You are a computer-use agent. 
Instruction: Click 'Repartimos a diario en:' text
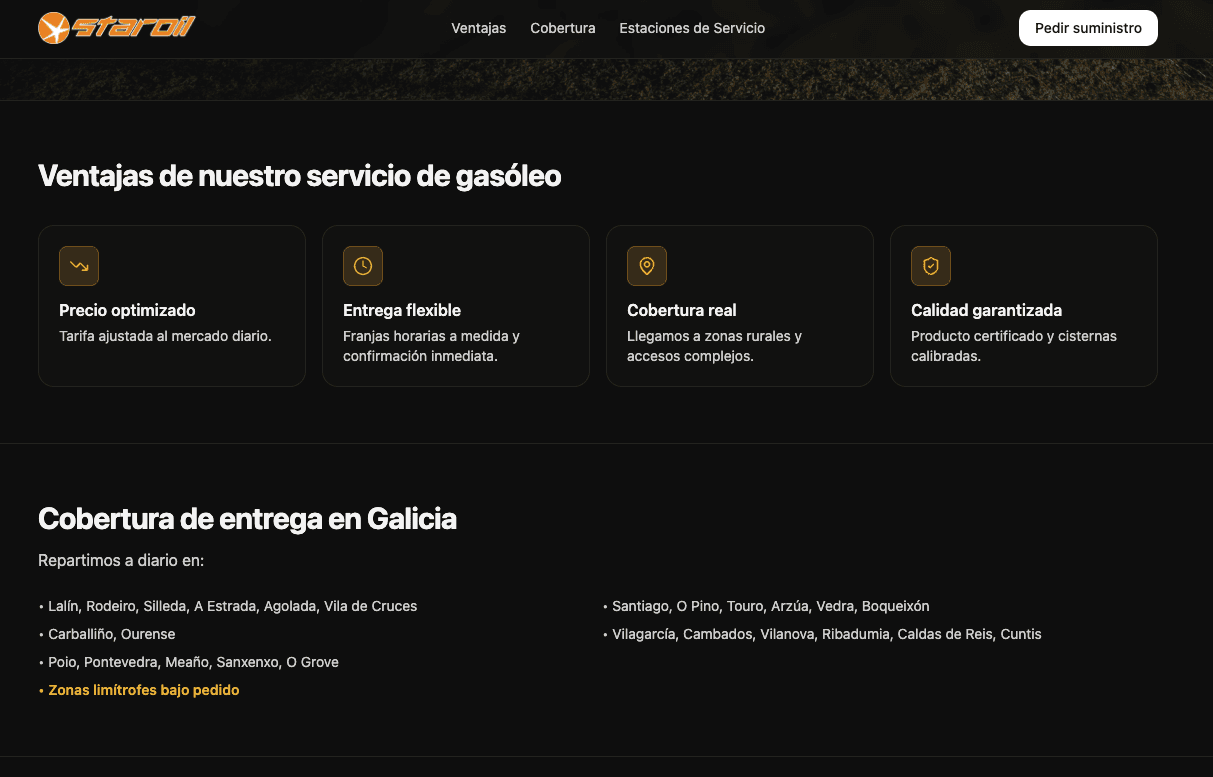[121, 560]
